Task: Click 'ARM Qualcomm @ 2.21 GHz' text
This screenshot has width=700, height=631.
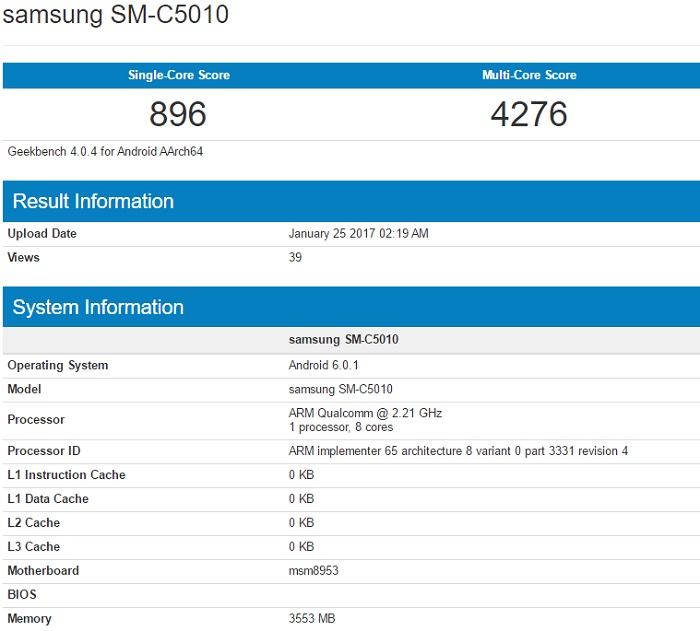Action: (x=365, y=413)
